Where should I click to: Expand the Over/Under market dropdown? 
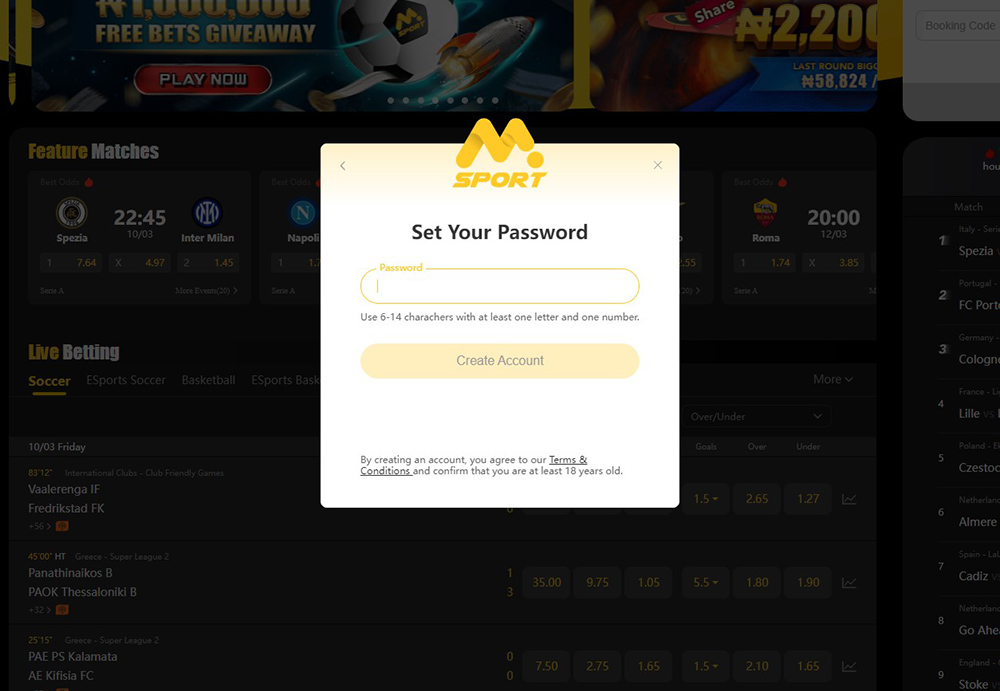click(756, 417)
